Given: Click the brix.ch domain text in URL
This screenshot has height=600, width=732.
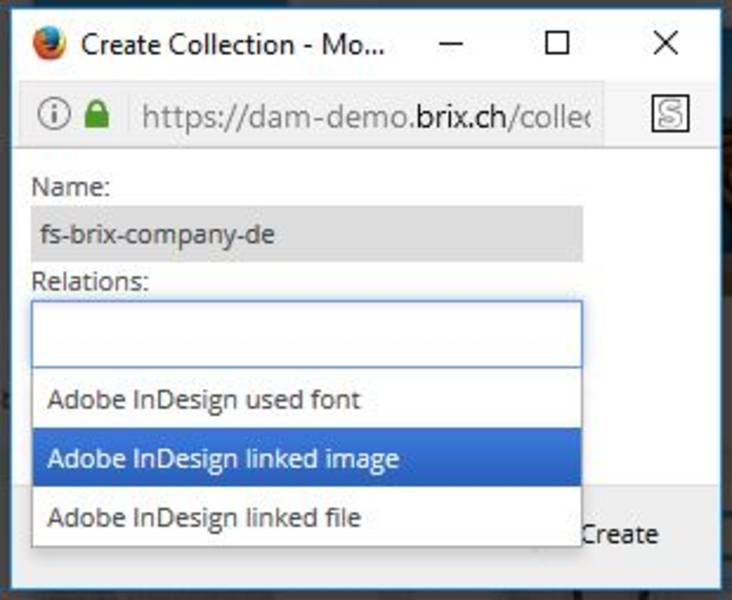Looking at the screenshot, I should click(x=461, y=117).
